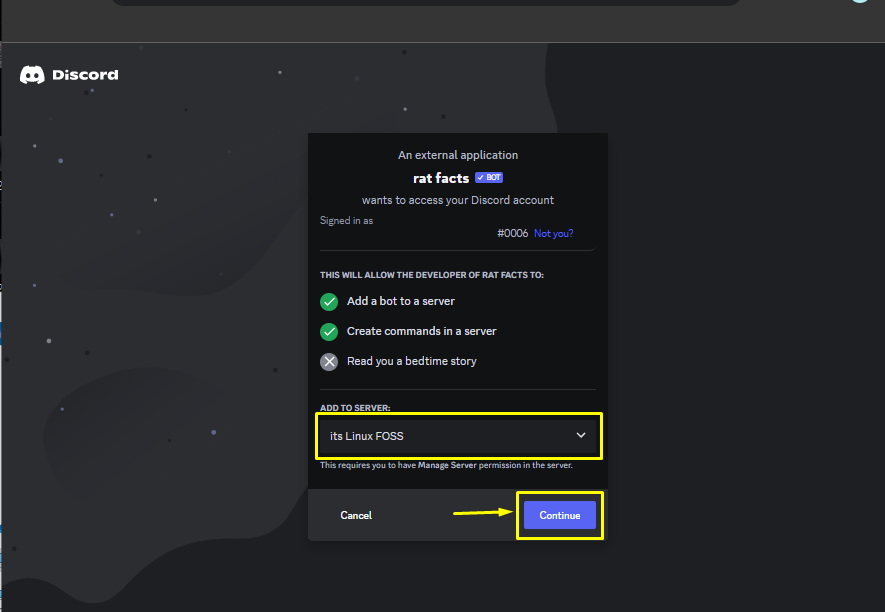This screenshot has height=612, width=885.
Task: Click 'Read you a bedtime story' text
Action: pyautogui.click(x=411, y=361)
